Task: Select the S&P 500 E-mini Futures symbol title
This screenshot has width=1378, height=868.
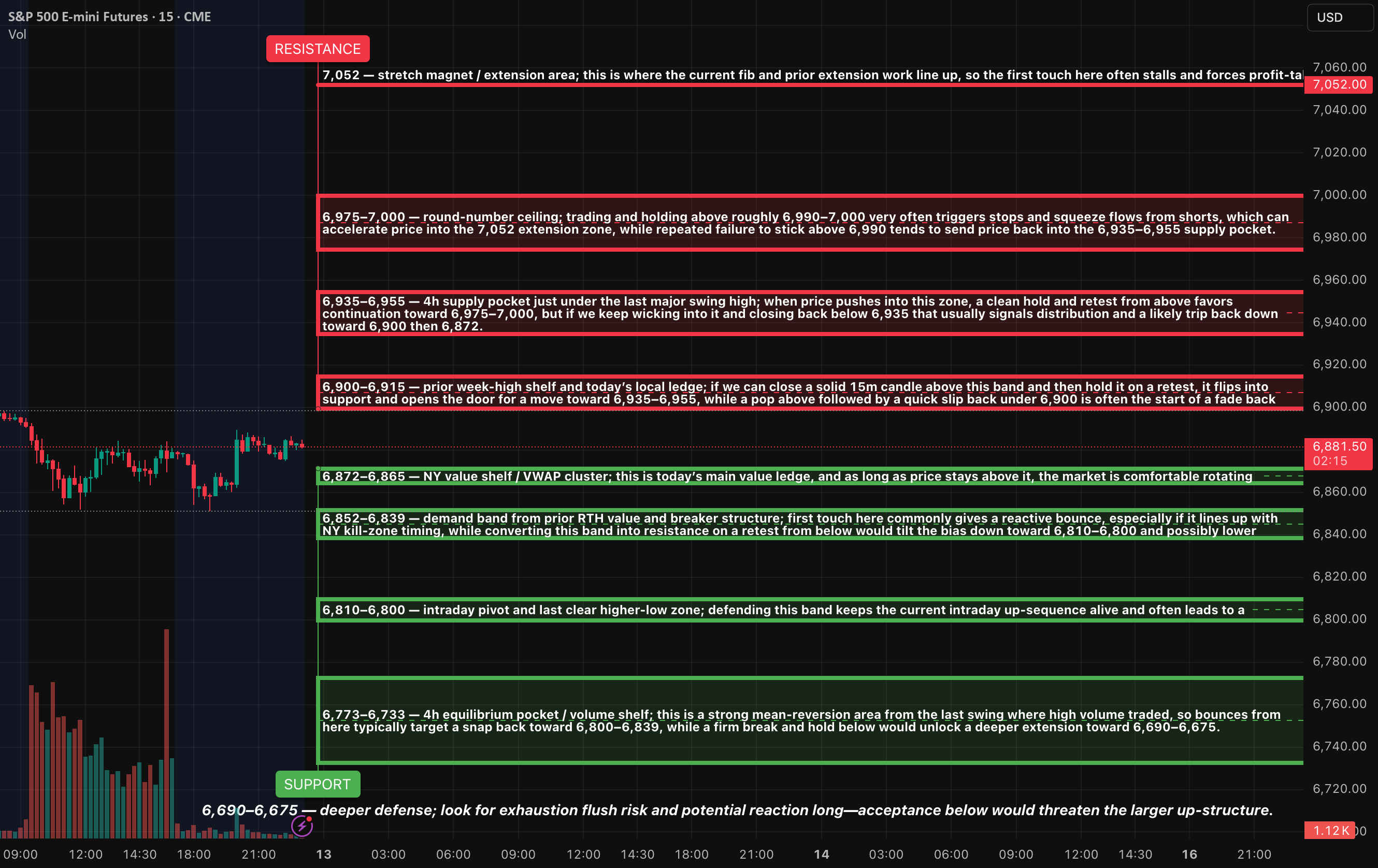Action: [x=109, y=17]
